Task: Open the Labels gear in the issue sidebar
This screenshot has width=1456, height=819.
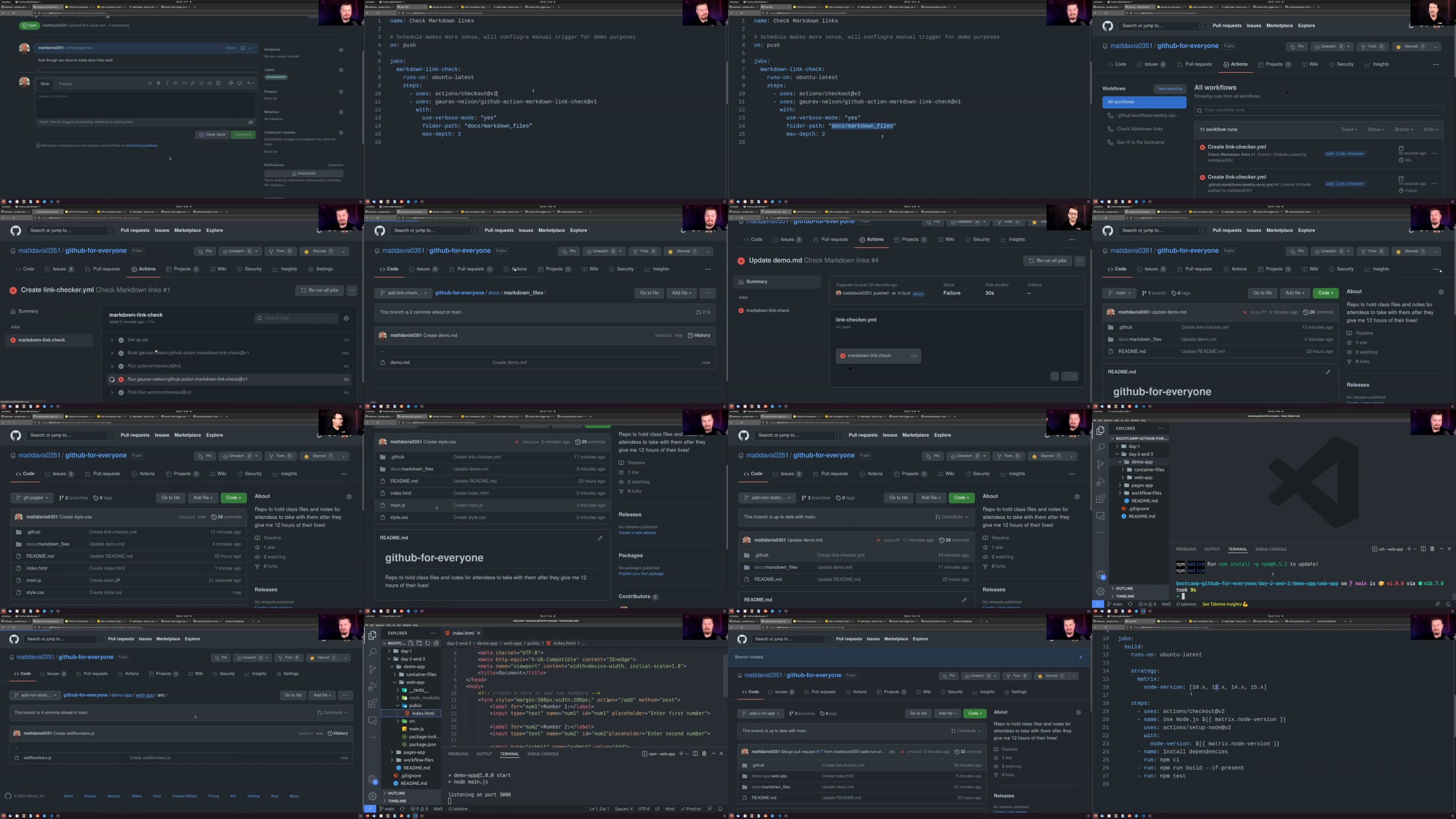Action: (x=341, y=70)
